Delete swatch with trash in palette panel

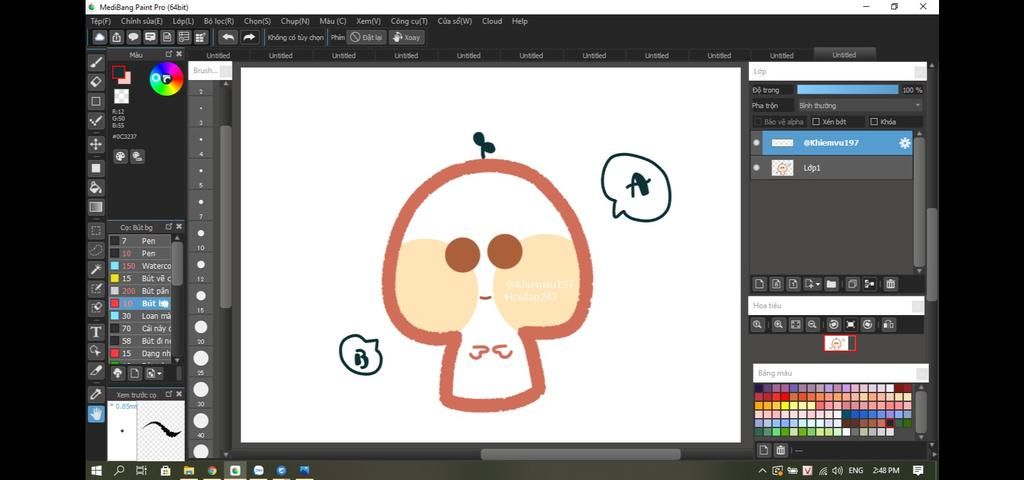(781, 450)
